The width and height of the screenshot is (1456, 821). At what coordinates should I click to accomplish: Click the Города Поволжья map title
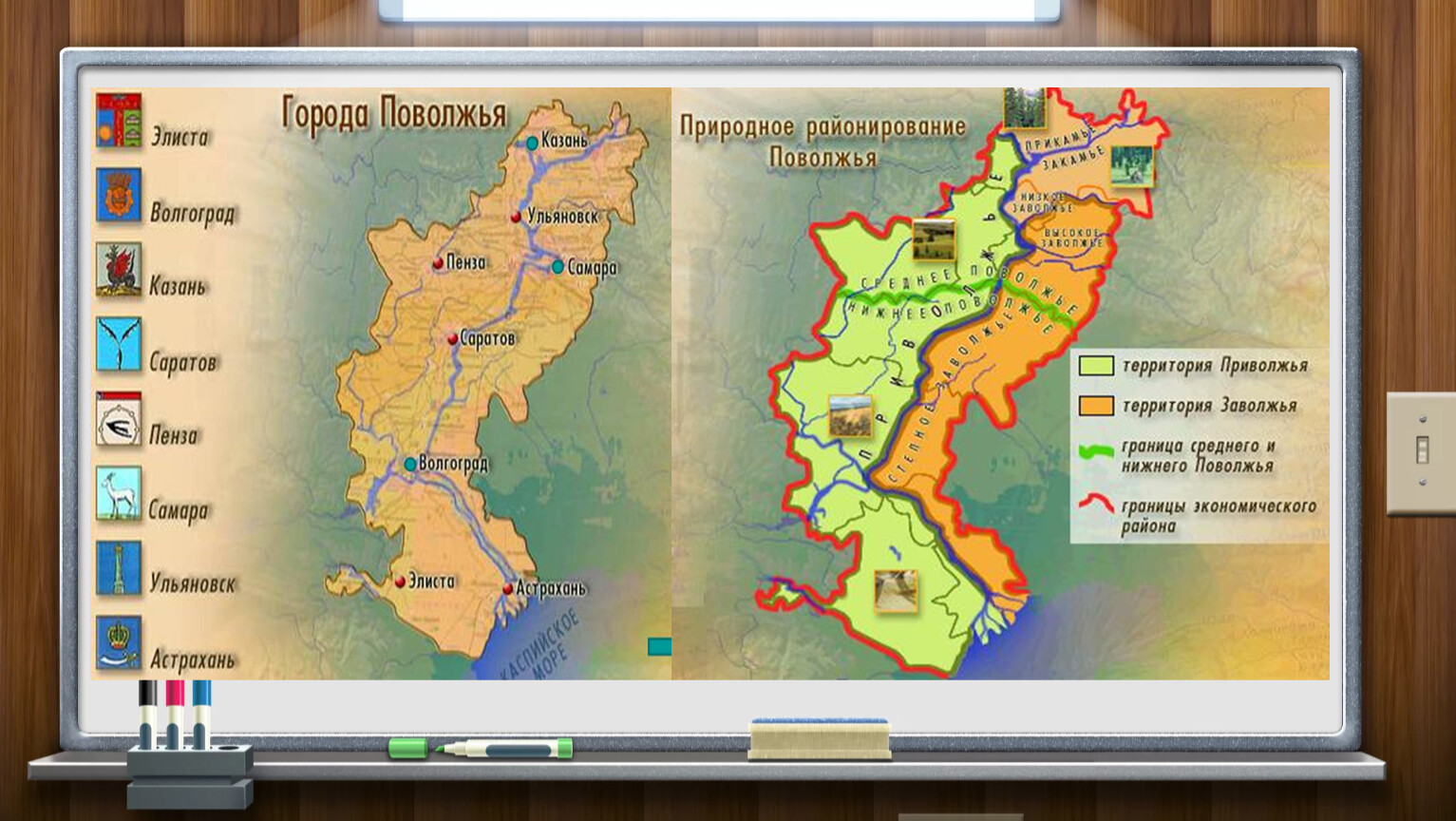[x=395, y=113]
